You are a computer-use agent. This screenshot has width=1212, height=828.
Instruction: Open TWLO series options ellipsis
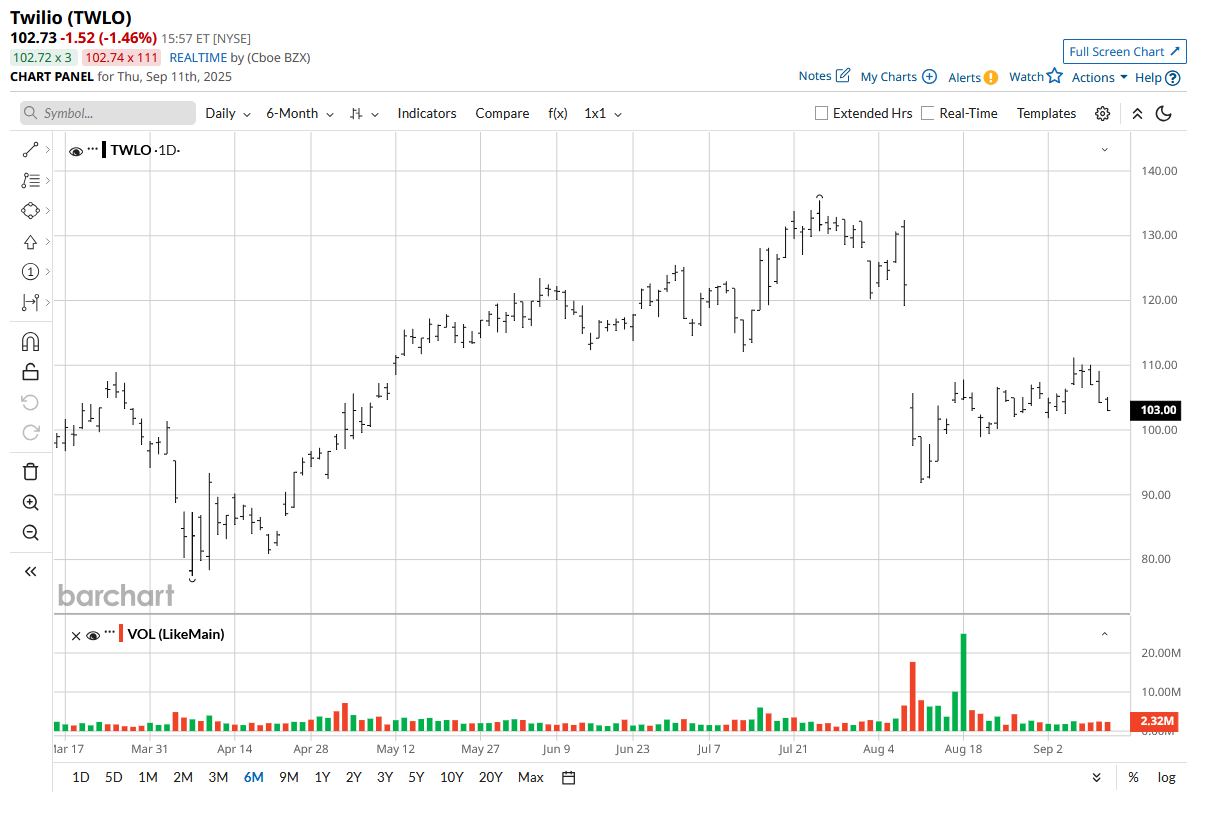(93, 149)
